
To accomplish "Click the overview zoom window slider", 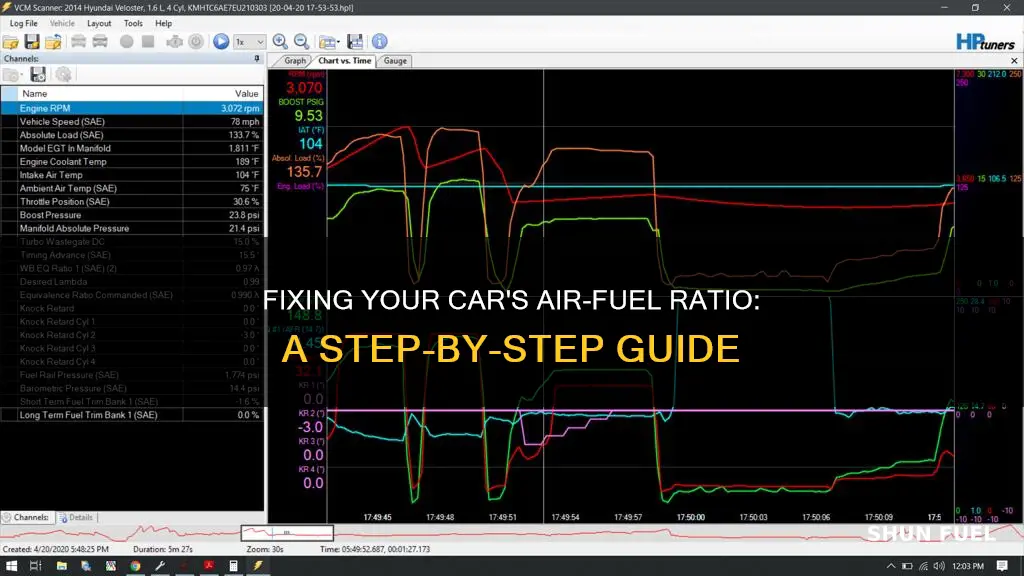I will pos(287,533).
